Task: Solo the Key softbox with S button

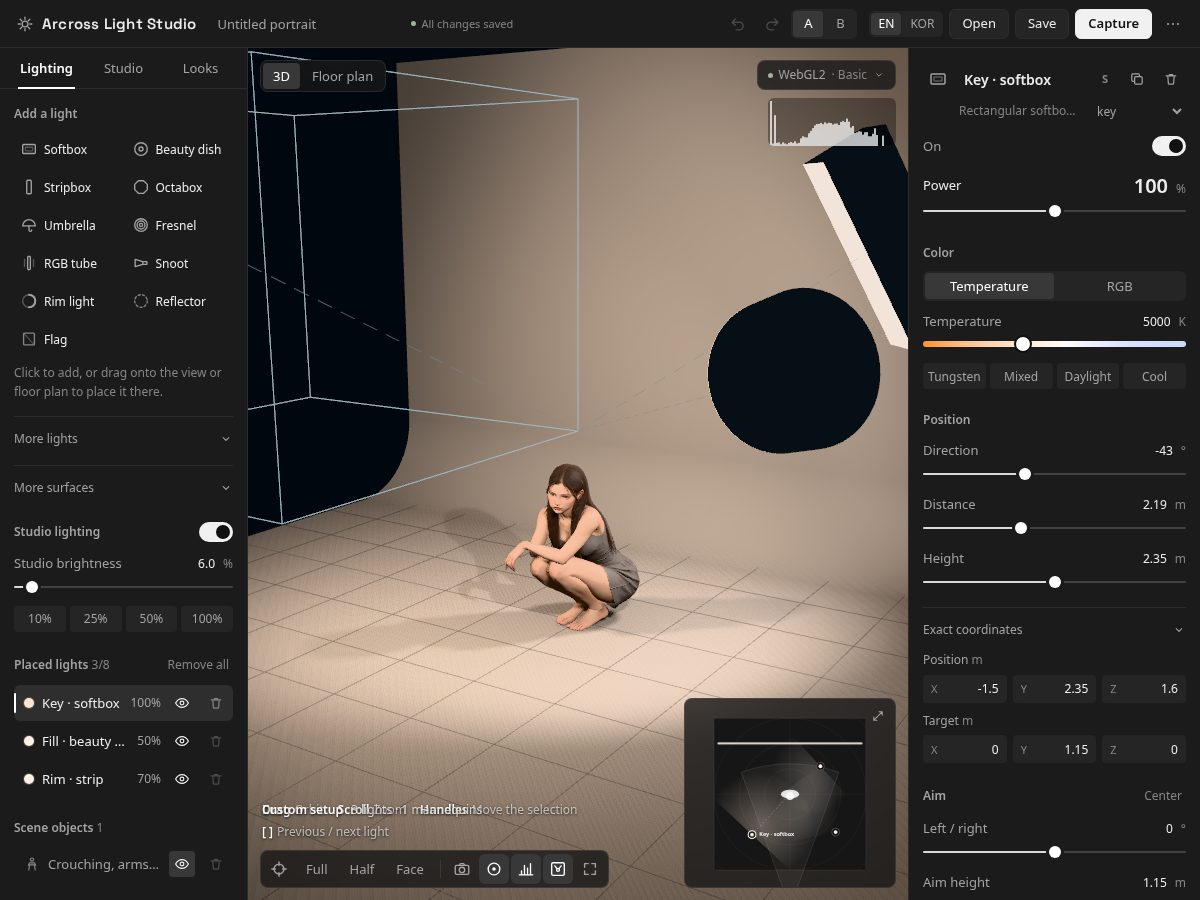Action: [1105, 79]
